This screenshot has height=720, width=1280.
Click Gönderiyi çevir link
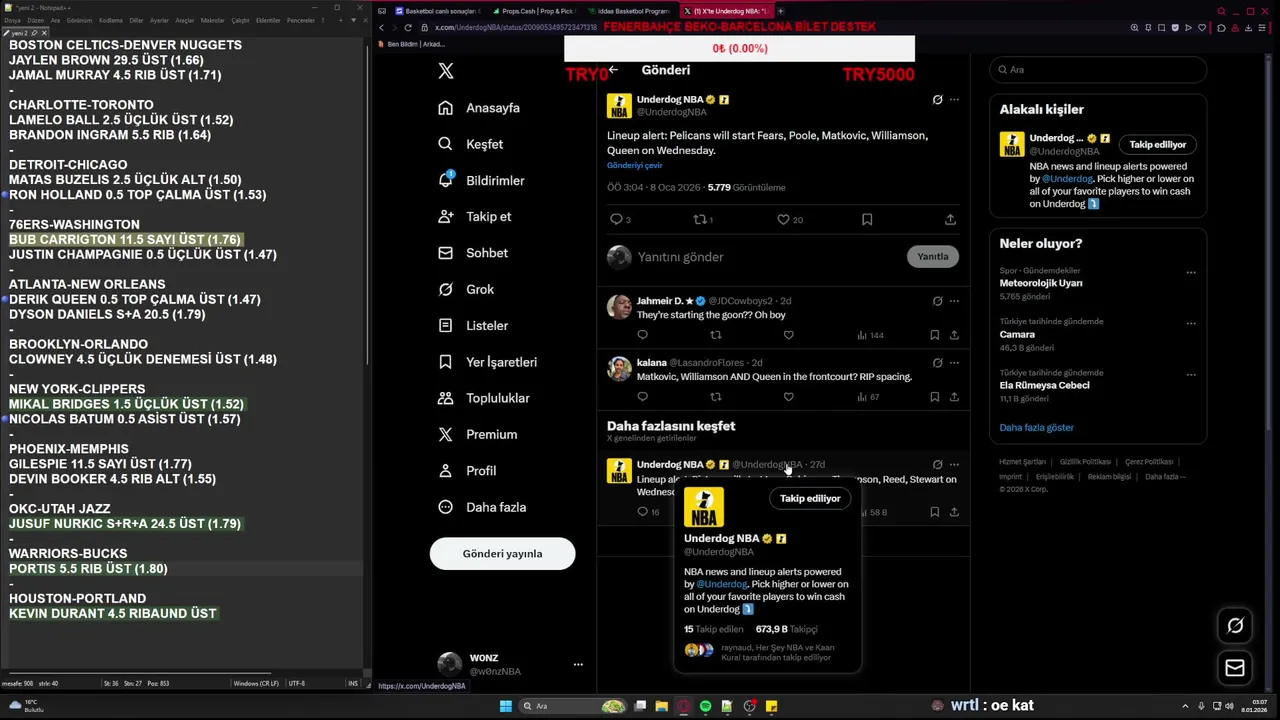635,165
